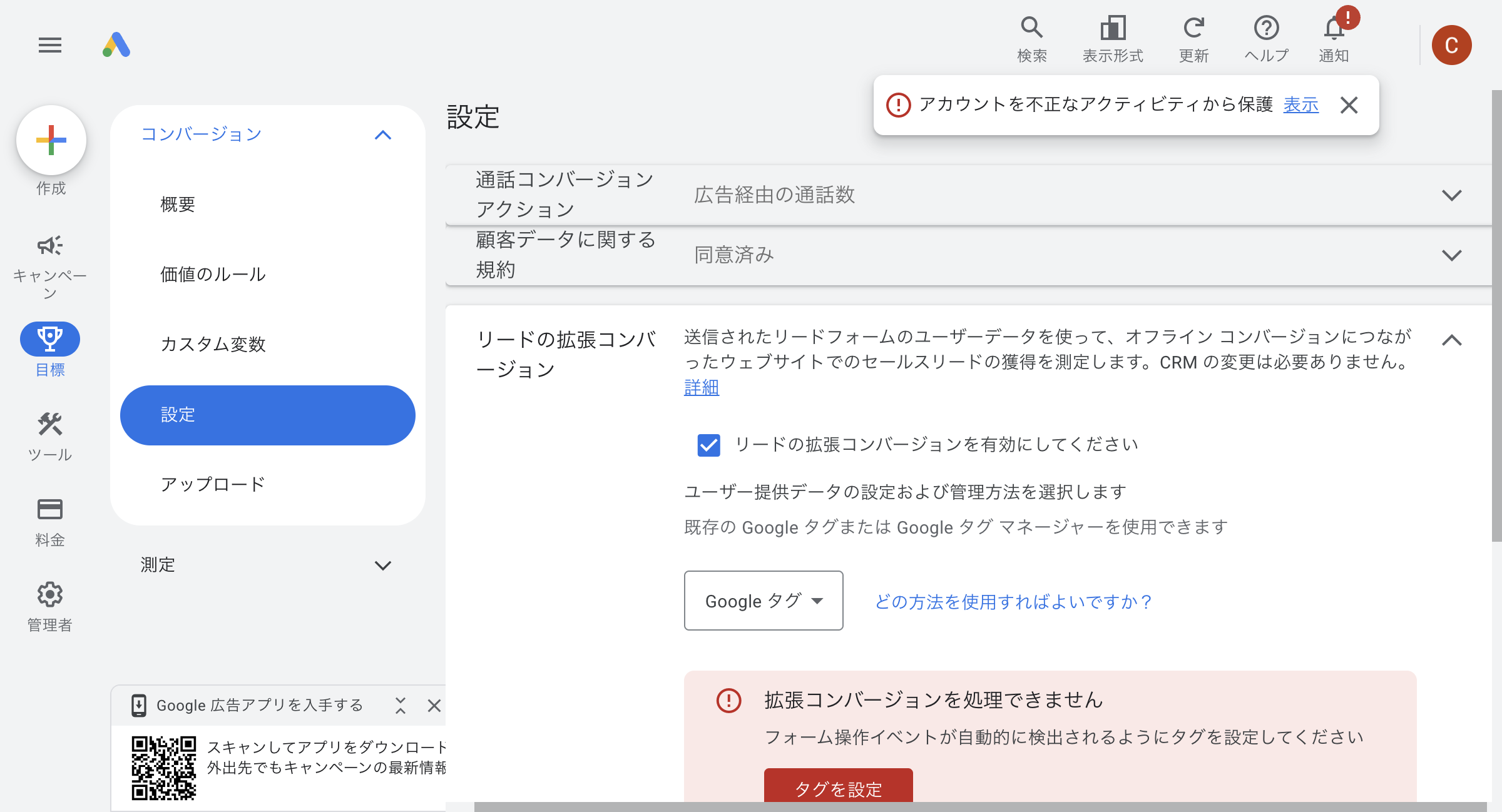Open the Google タグ dropdown

pos(764,601)
